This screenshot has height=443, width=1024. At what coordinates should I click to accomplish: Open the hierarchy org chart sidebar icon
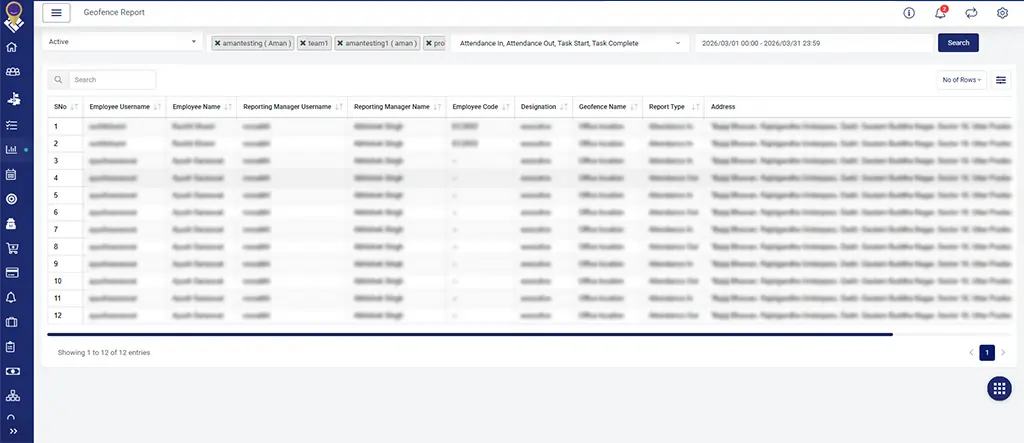coord(12,396)
